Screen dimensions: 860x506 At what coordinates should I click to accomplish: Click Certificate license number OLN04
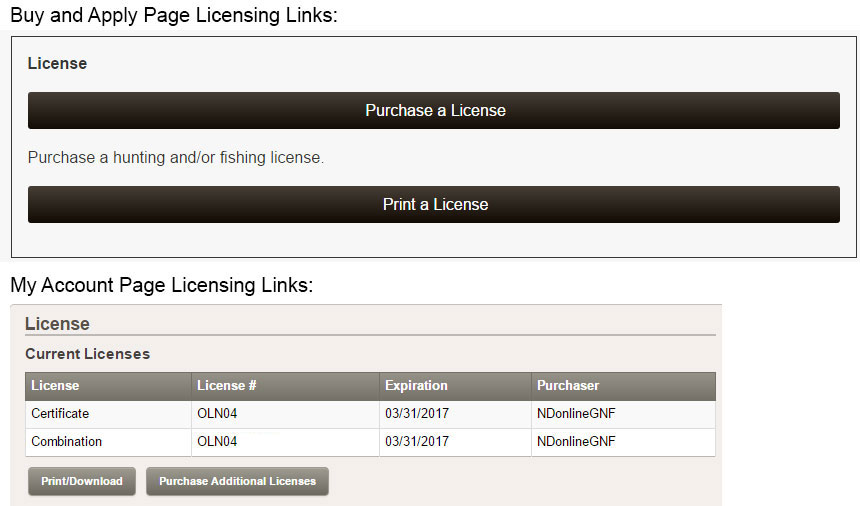[x=217, y=414]
